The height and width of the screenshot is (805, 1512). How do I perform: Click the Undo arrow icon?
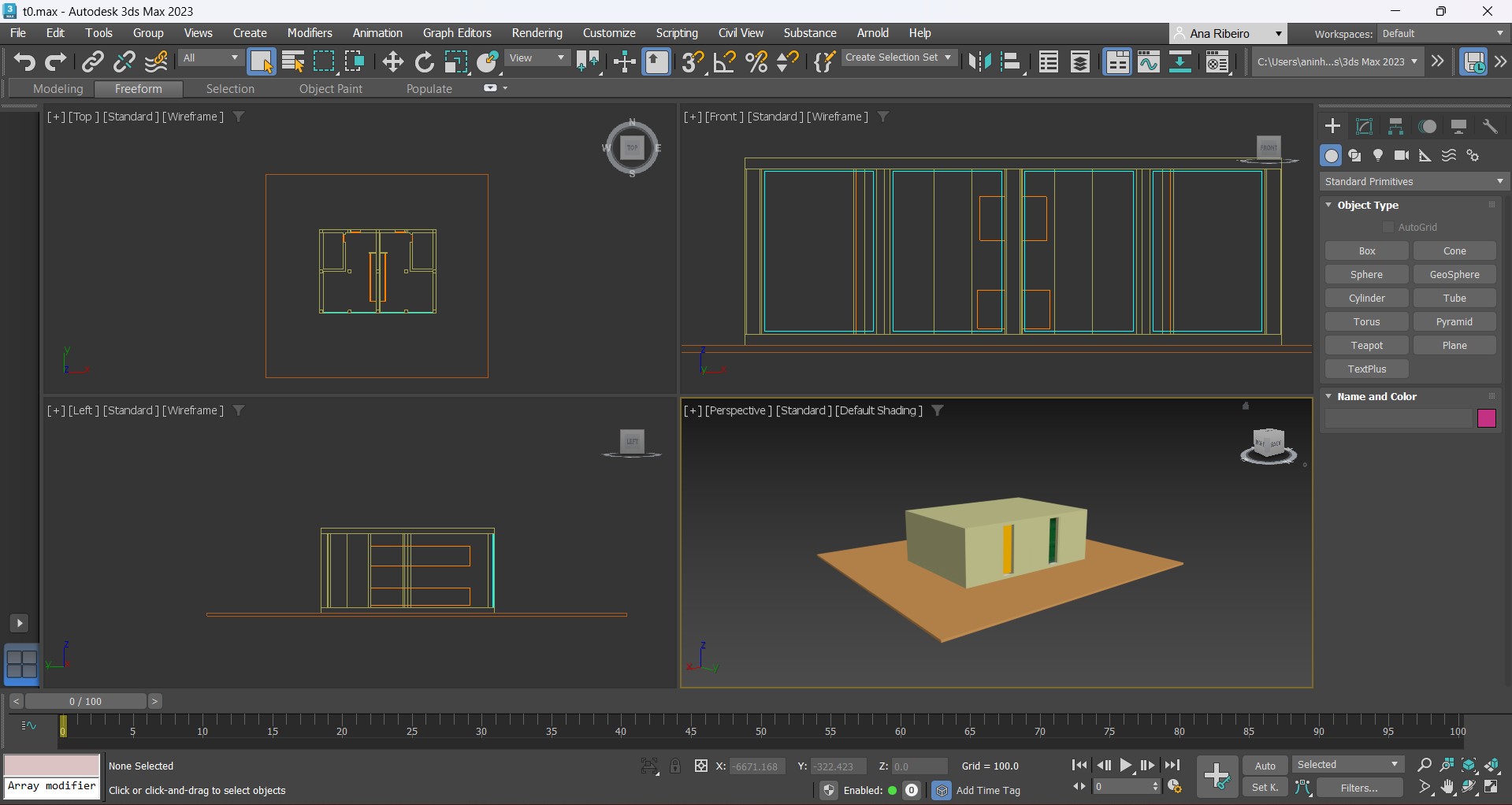click(24, 61)
